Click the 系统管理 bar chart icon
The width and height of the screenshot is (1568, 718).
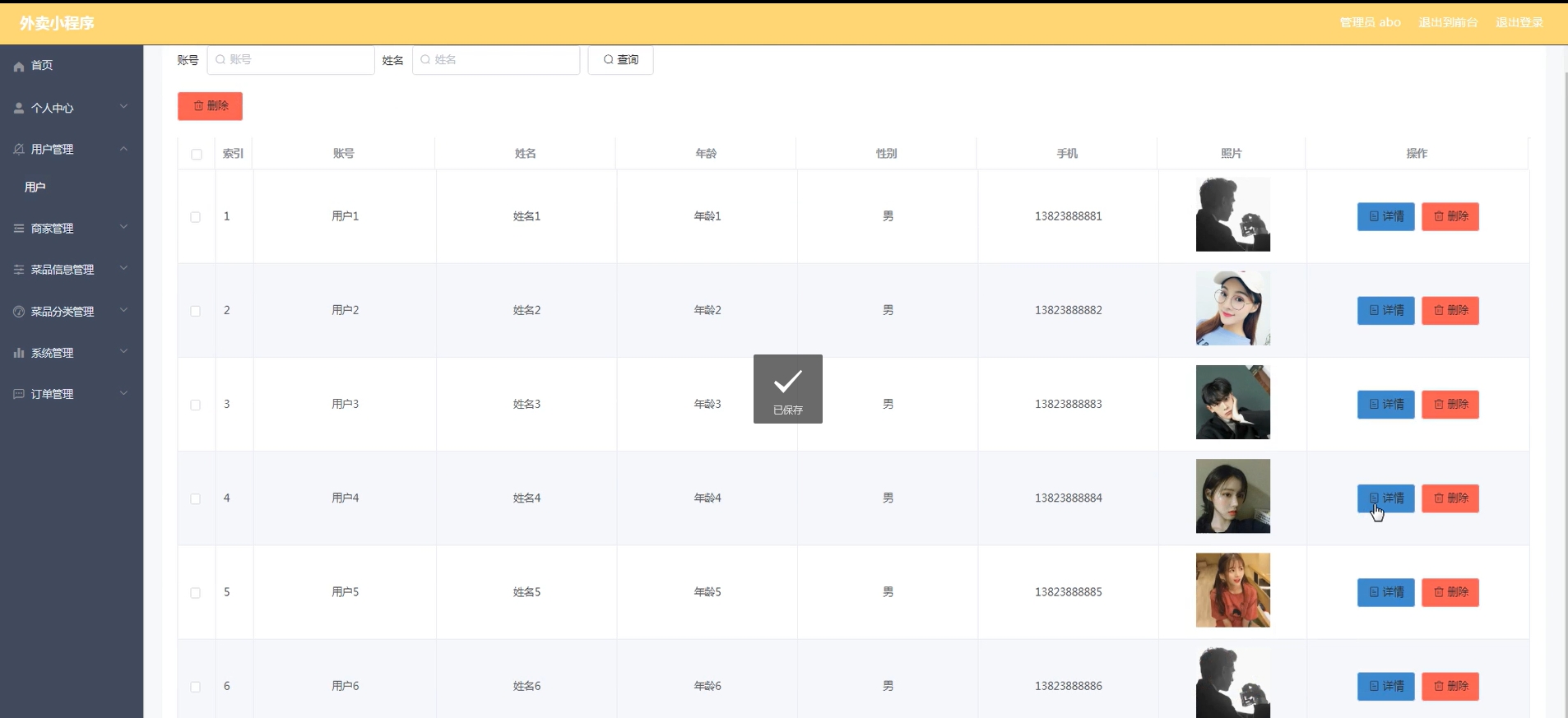click(19, 353)
